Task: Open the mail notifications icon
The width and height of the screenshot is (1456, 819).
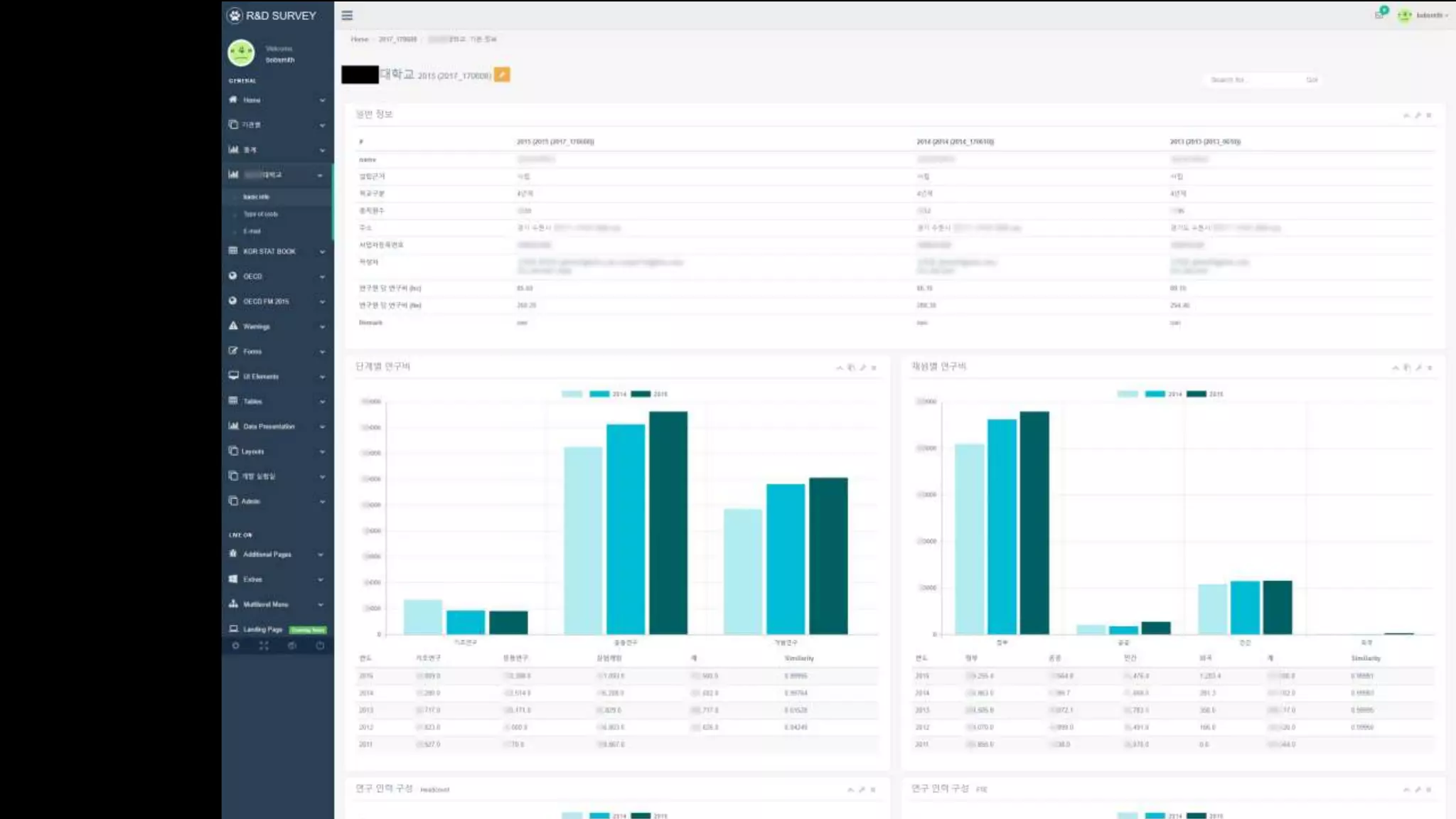Action: (x=1380, y=14)
